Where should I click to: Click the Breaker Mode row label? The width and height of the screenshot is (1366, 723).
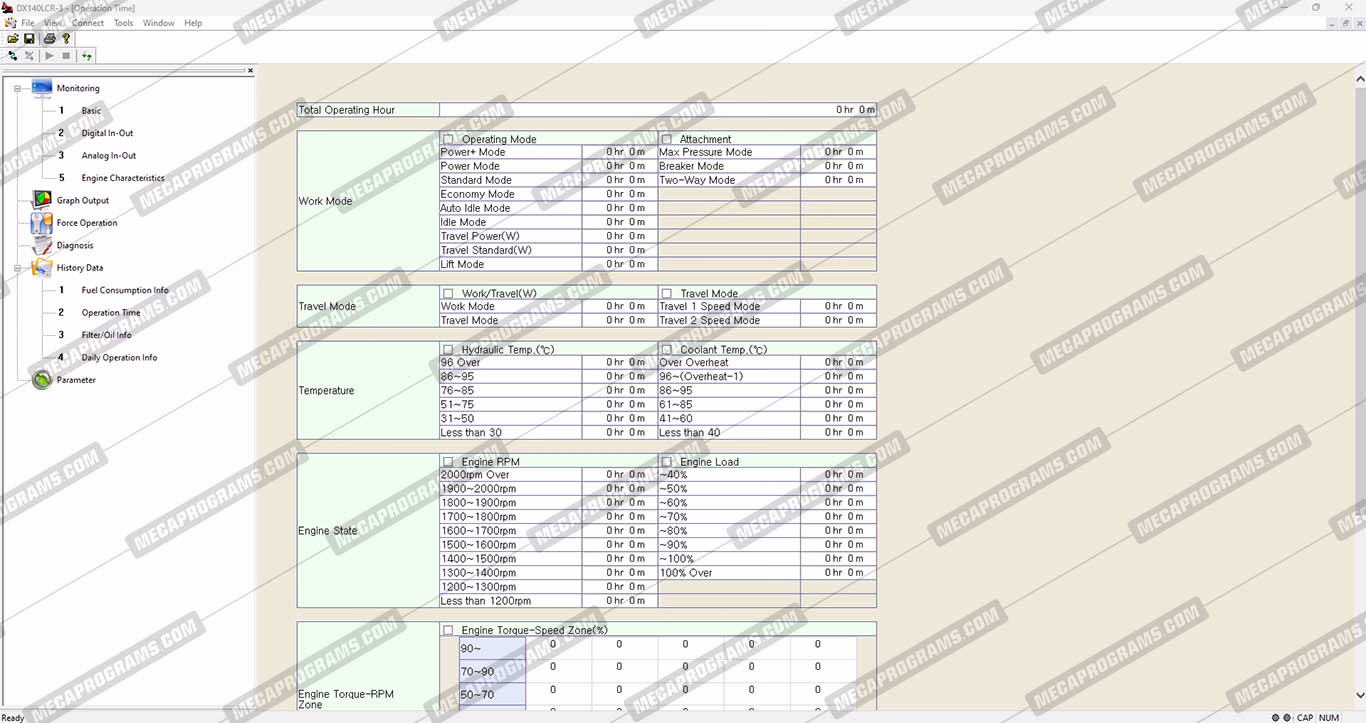(691, 166)
